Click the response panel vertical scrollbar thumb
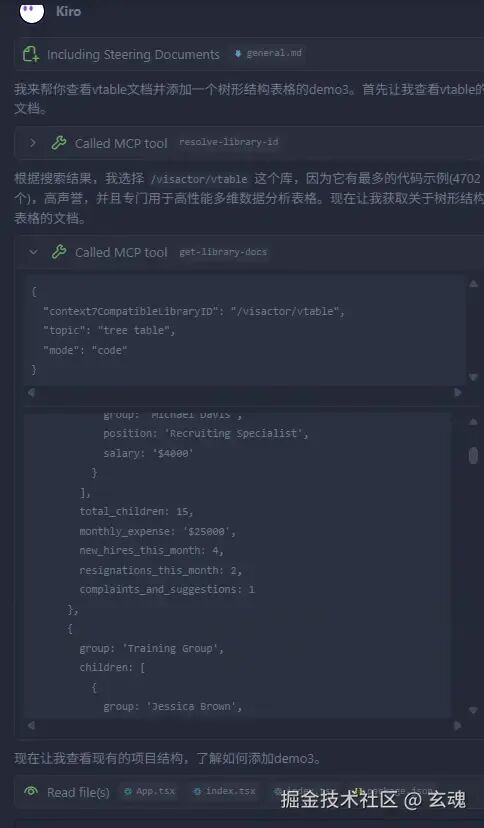The image size is (484, 828). coord(473,455)
